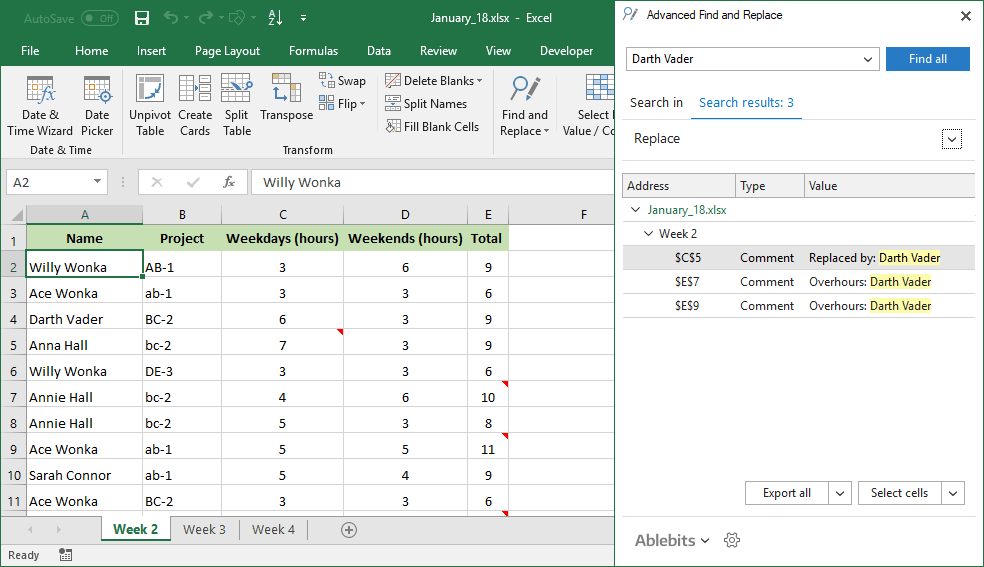Click the Save floppy disk icon
Viewport: 984px width, 567px height.
[142, 18]
